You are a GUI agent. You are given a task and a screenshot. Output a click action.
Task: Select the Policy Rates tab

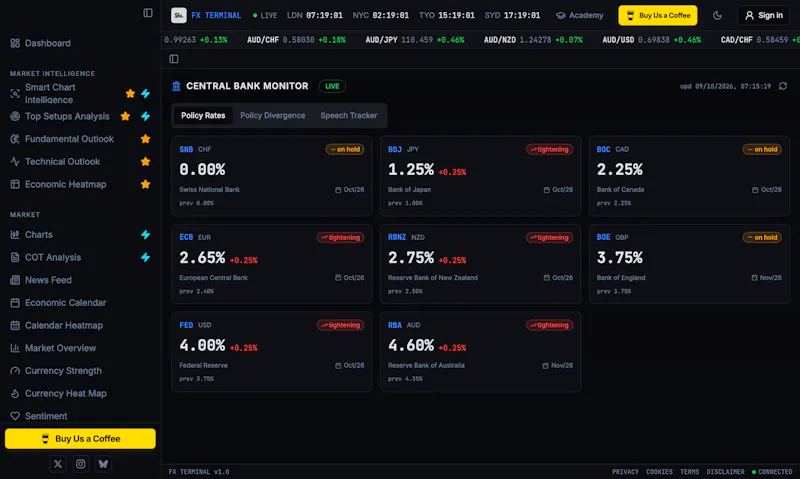203,115
